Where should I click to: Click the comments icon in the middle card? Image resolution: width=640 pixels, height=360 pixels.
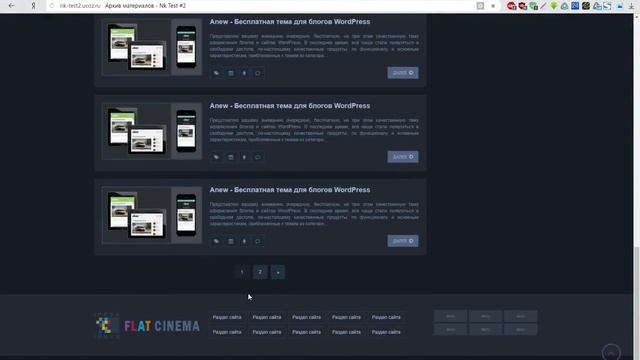[x=258, y=157]
